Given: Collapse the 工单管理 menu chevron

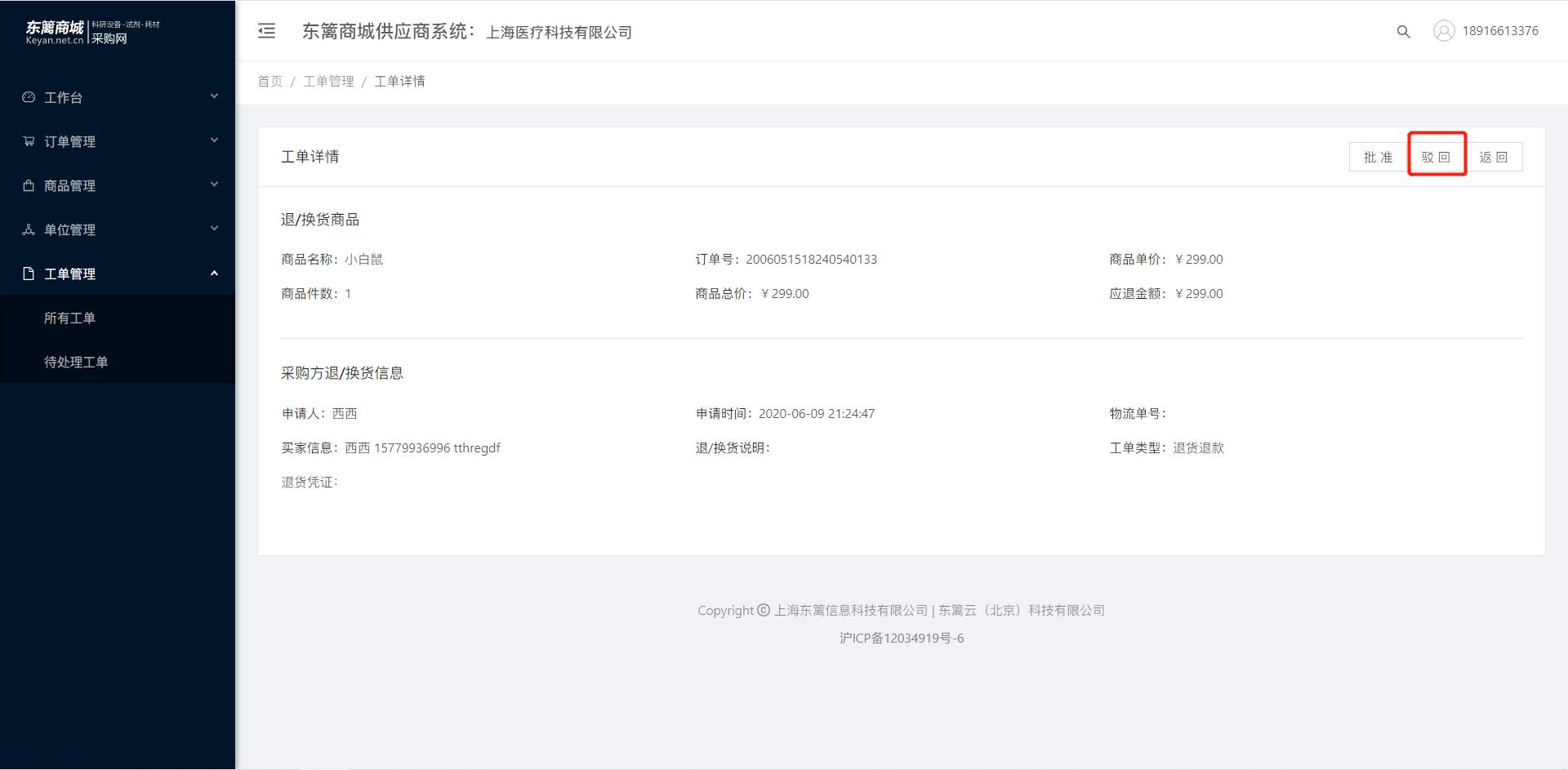Looking at the screenshot, I should click(214, 273).
